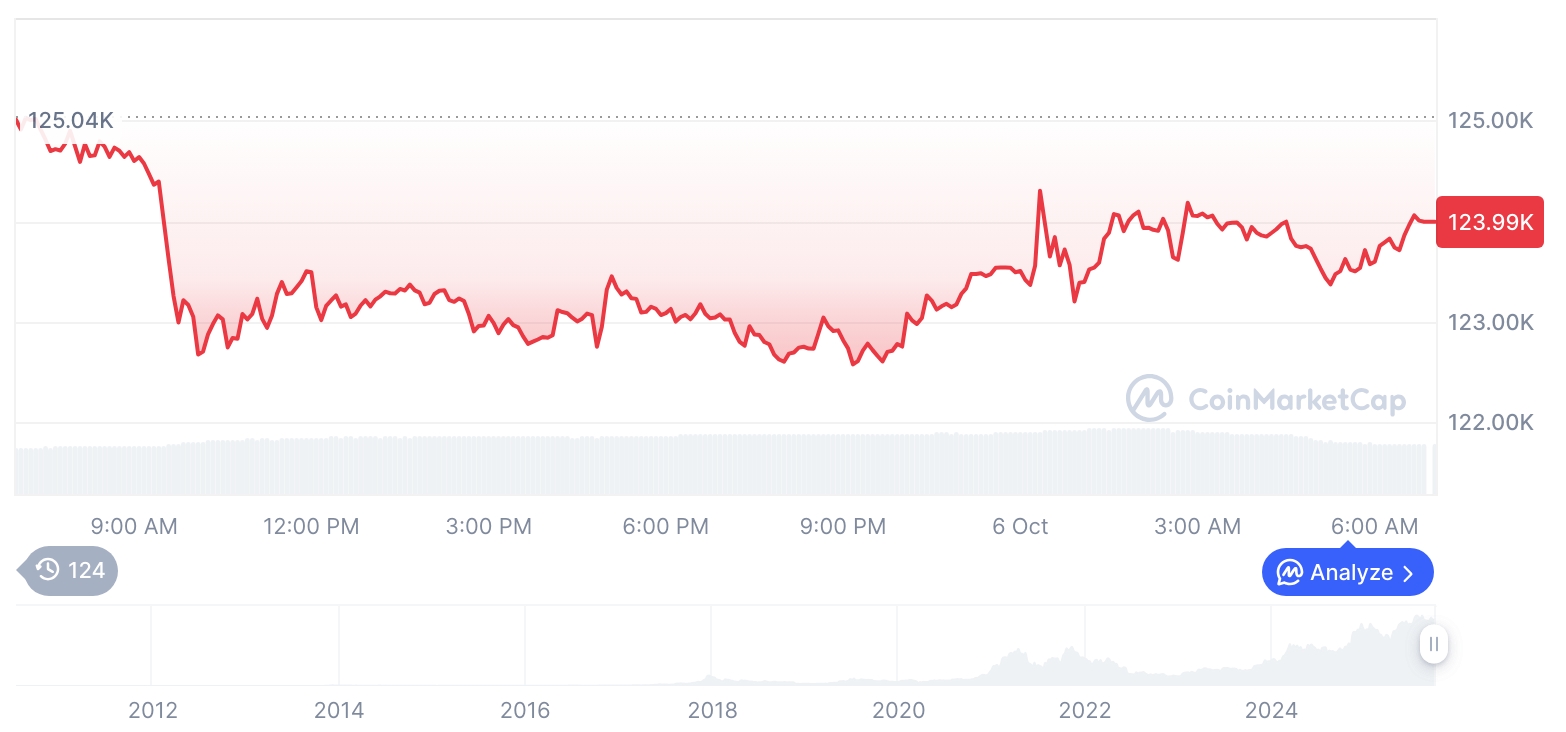Viewport: 1566px width, 732px height.
Task: Click the CoinMarketCap watermark text
Action: click(1297, 401)
